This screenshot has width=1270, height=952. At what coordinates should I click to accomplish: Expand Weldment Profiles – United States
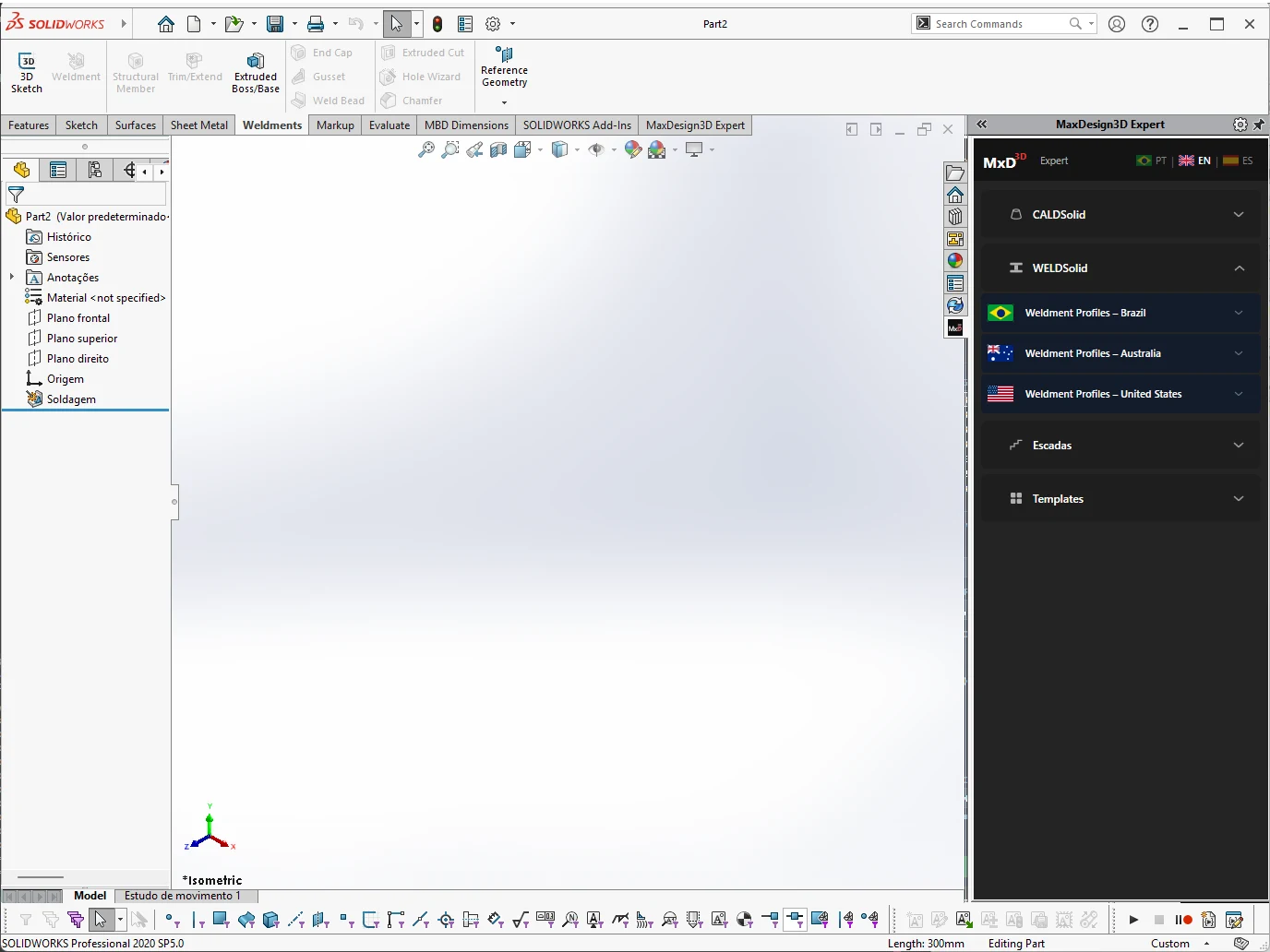[x=1120, y=394]
